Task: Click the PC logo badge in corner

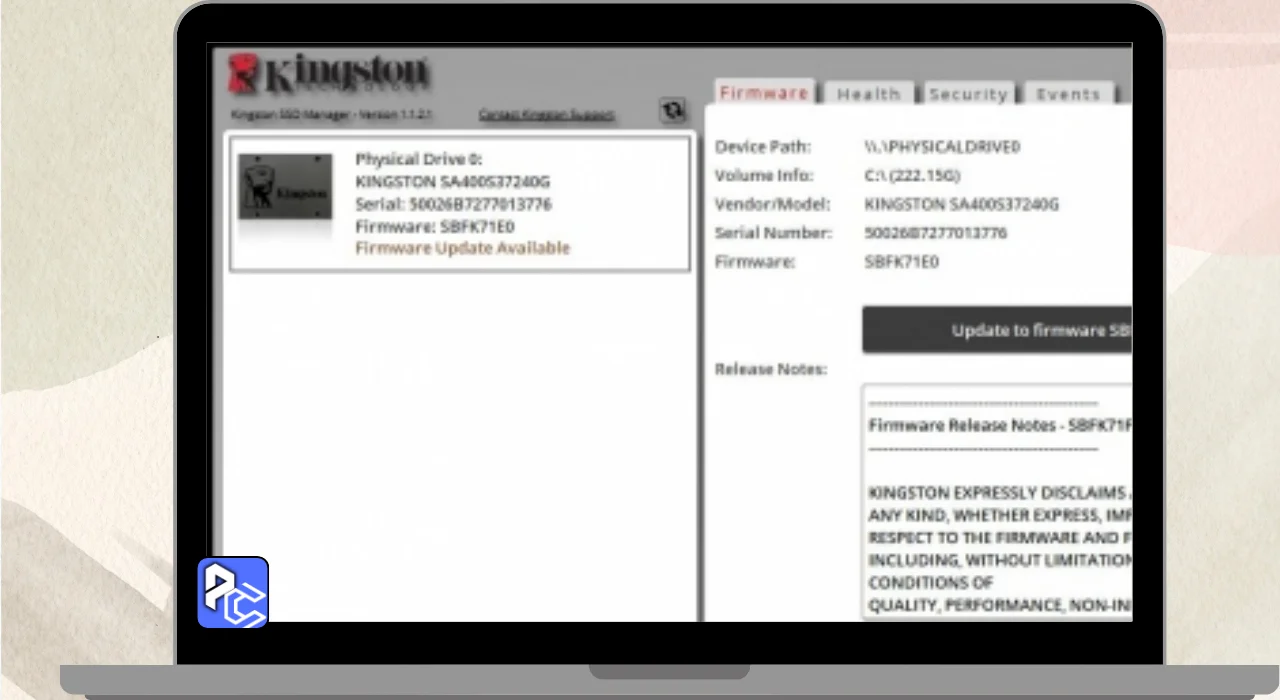Action: pyautogui.click(x=233, y=592)
